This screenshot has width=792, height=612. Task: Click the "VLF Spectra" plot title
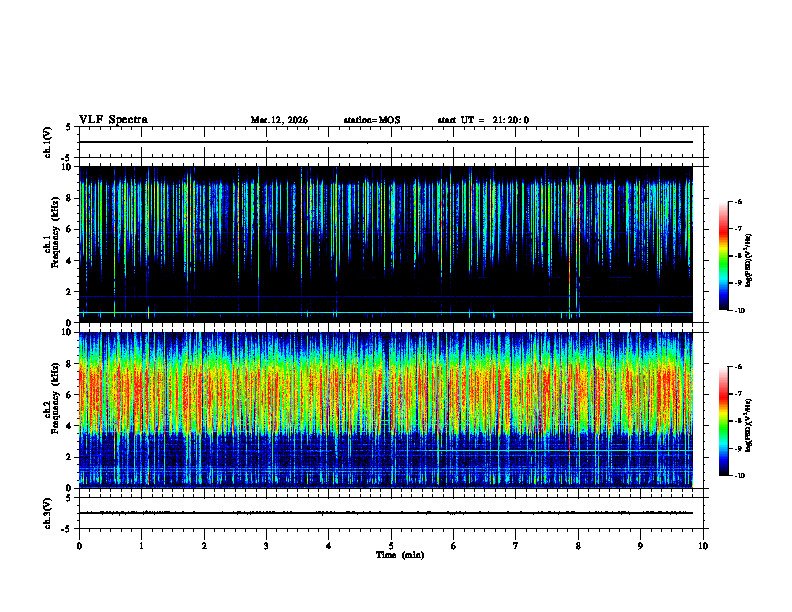pyautogui.click(x=113, y=120)
